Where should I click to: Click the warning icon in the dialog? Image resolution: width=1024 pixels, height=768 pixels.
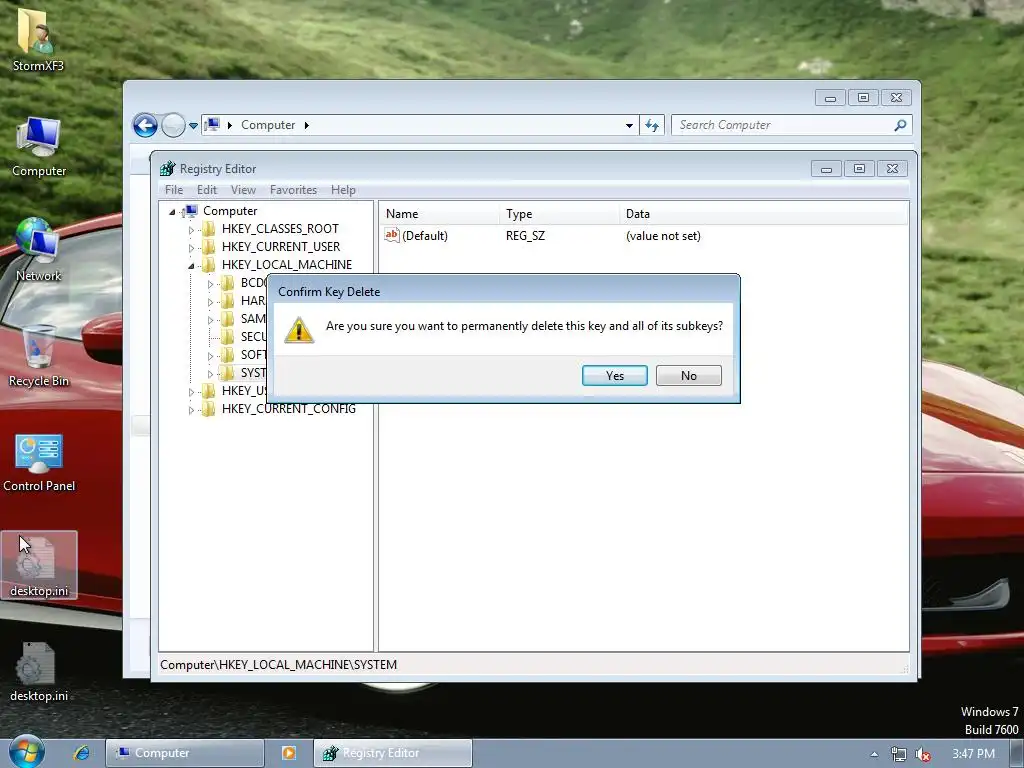[299, 330]
